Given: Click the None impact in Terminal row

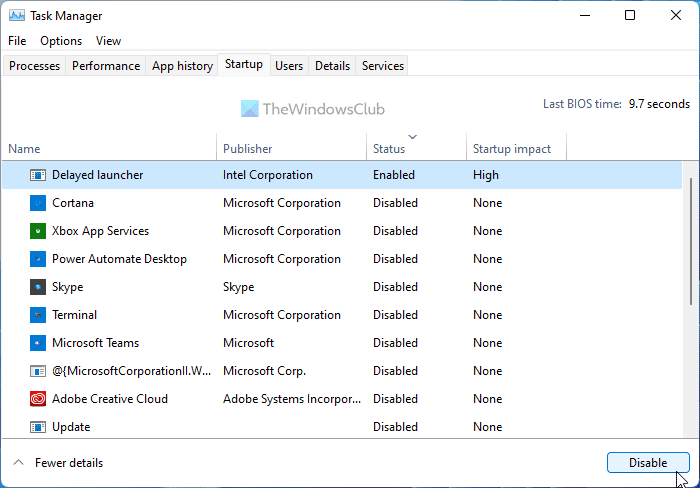Looking at the screenshot, I should coord(488,315).
